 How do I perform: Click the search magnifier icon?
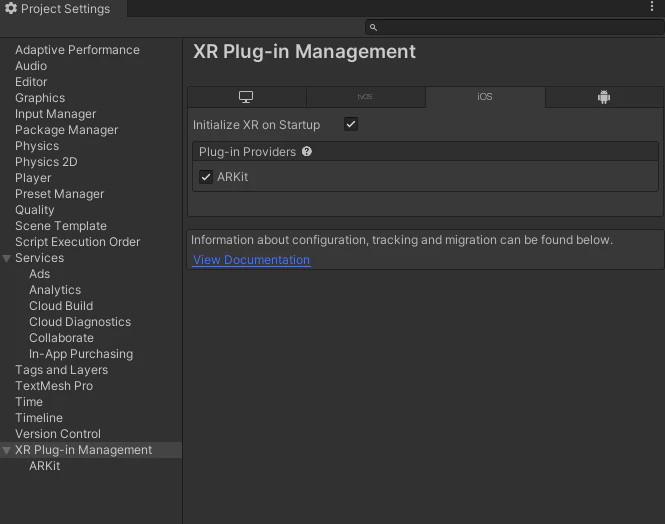pyautogui.click(x=373, y=28)
